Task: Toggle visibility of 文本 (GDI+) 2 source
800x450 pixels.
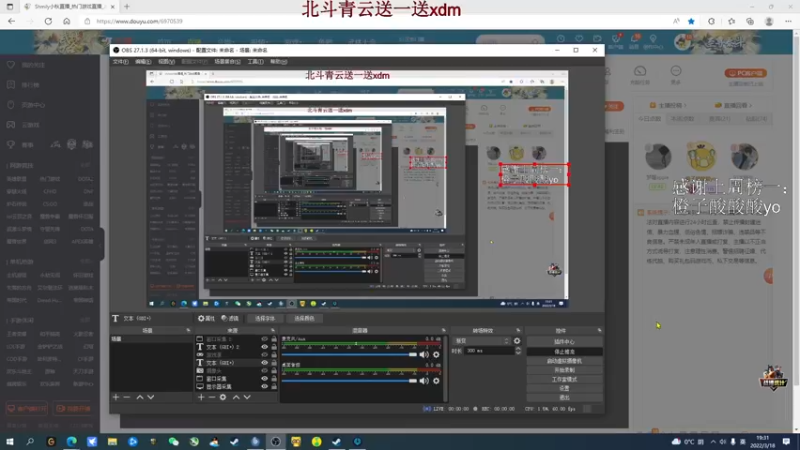Action: tap(264, 347)
